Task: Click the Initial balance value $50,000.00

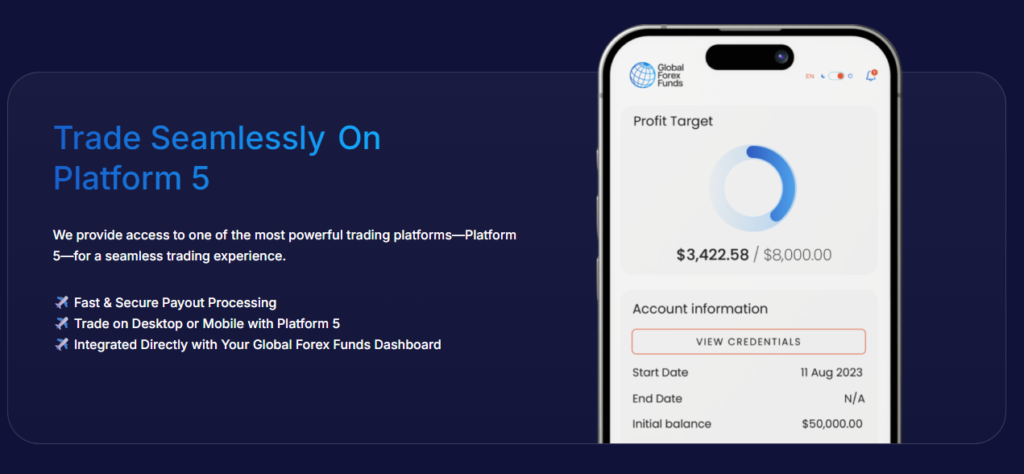Action: pyautogui.click(x=832, y=424)
